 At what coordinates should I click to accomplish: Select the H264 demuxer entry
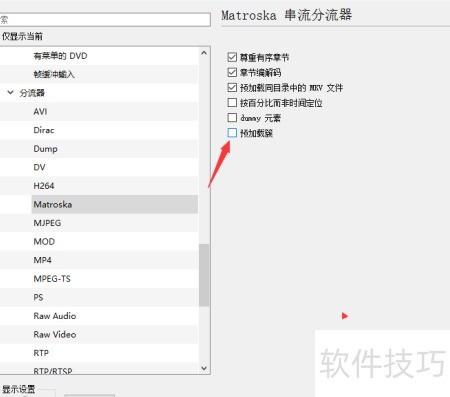(44, 186)
